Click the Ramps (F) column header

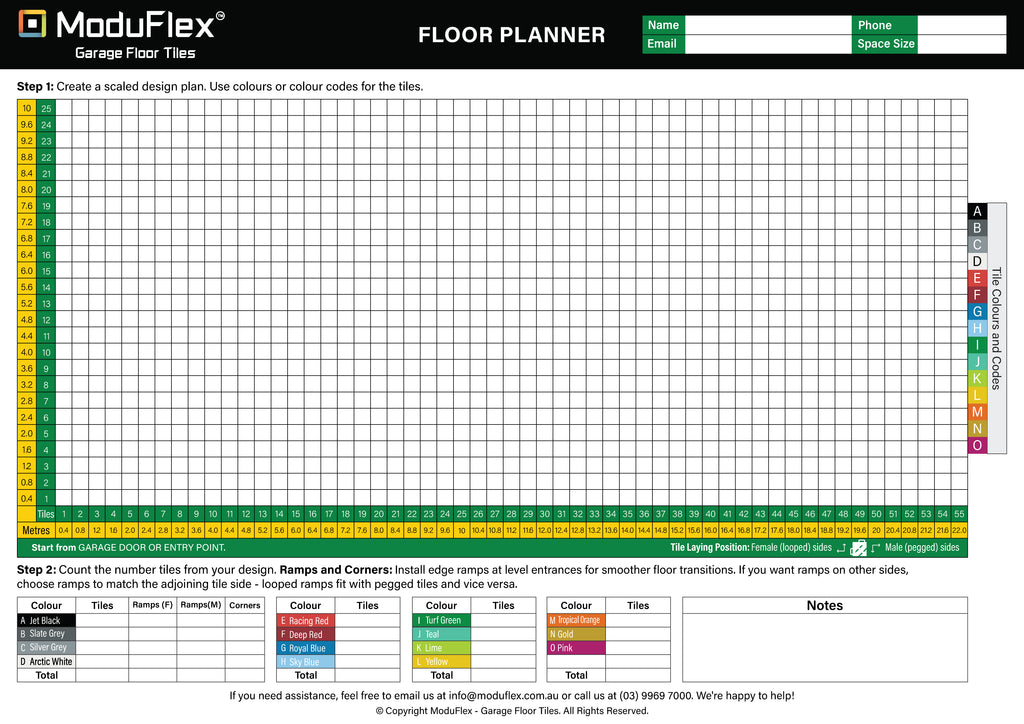pyautogui.click(x=153, y=605)
